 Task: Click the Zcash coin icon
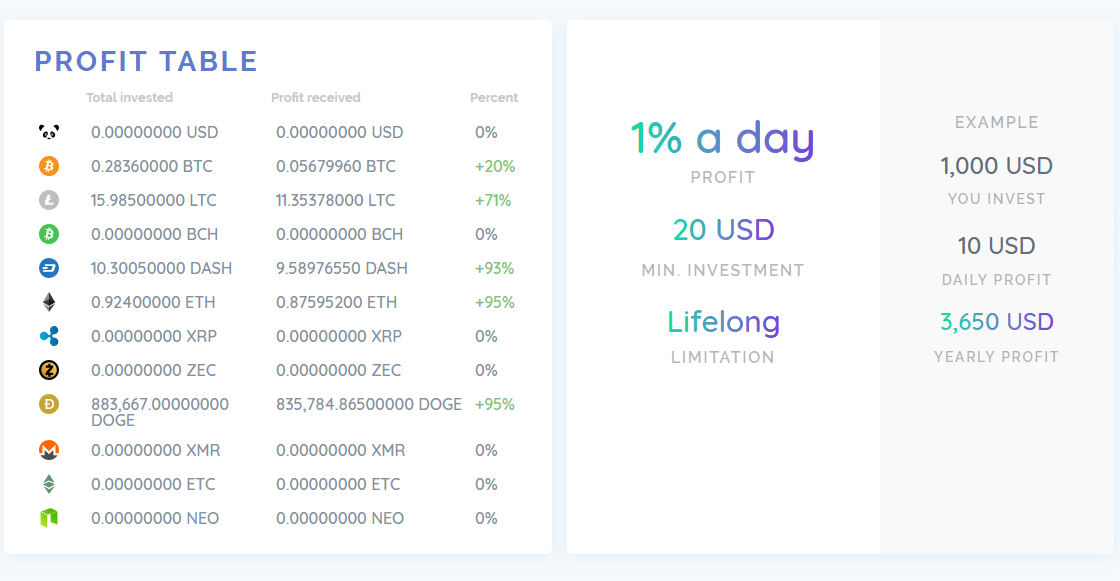49,370
